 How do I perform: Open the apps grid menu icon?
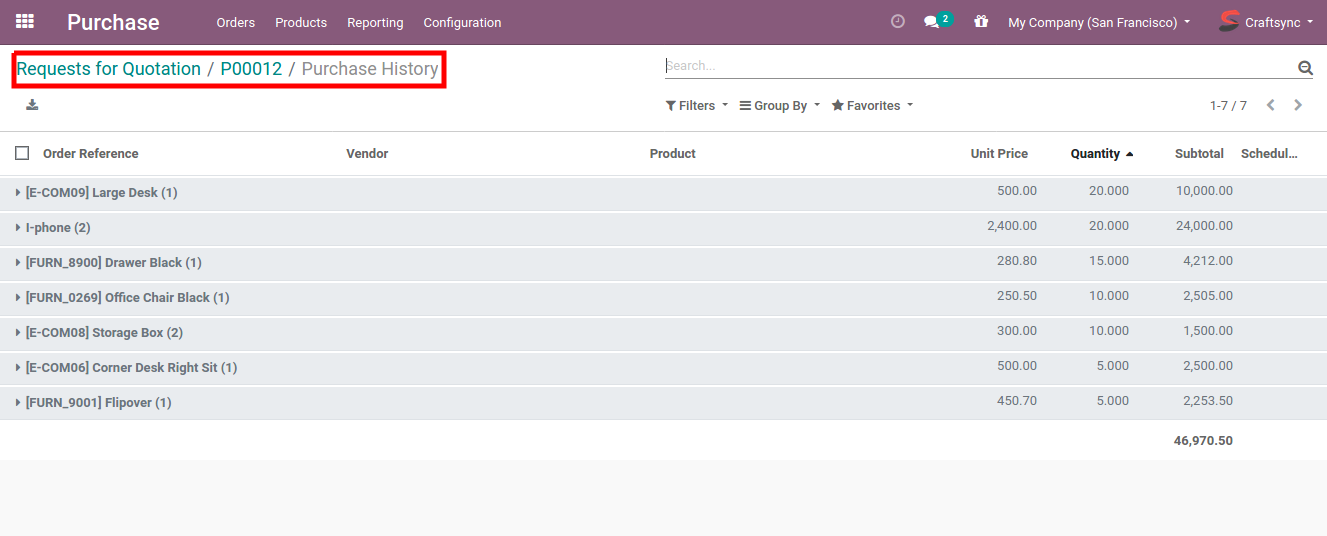[x=25, y=21]
